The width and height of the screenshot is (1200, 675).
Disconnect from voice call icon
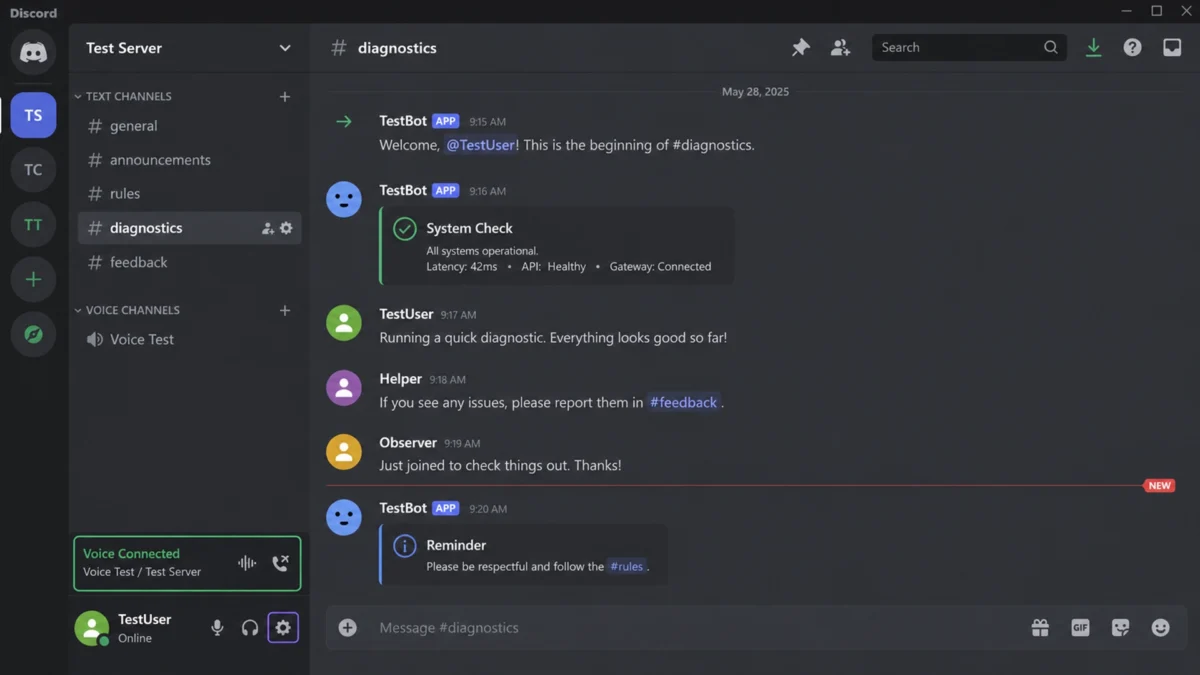280,563
